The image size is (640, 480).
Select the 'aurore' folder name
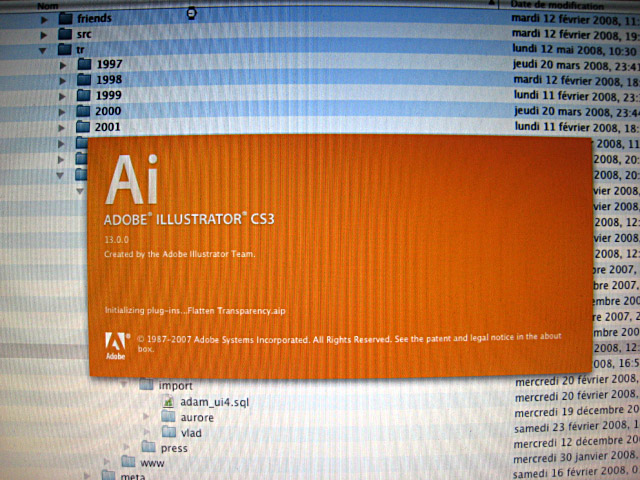197,417
